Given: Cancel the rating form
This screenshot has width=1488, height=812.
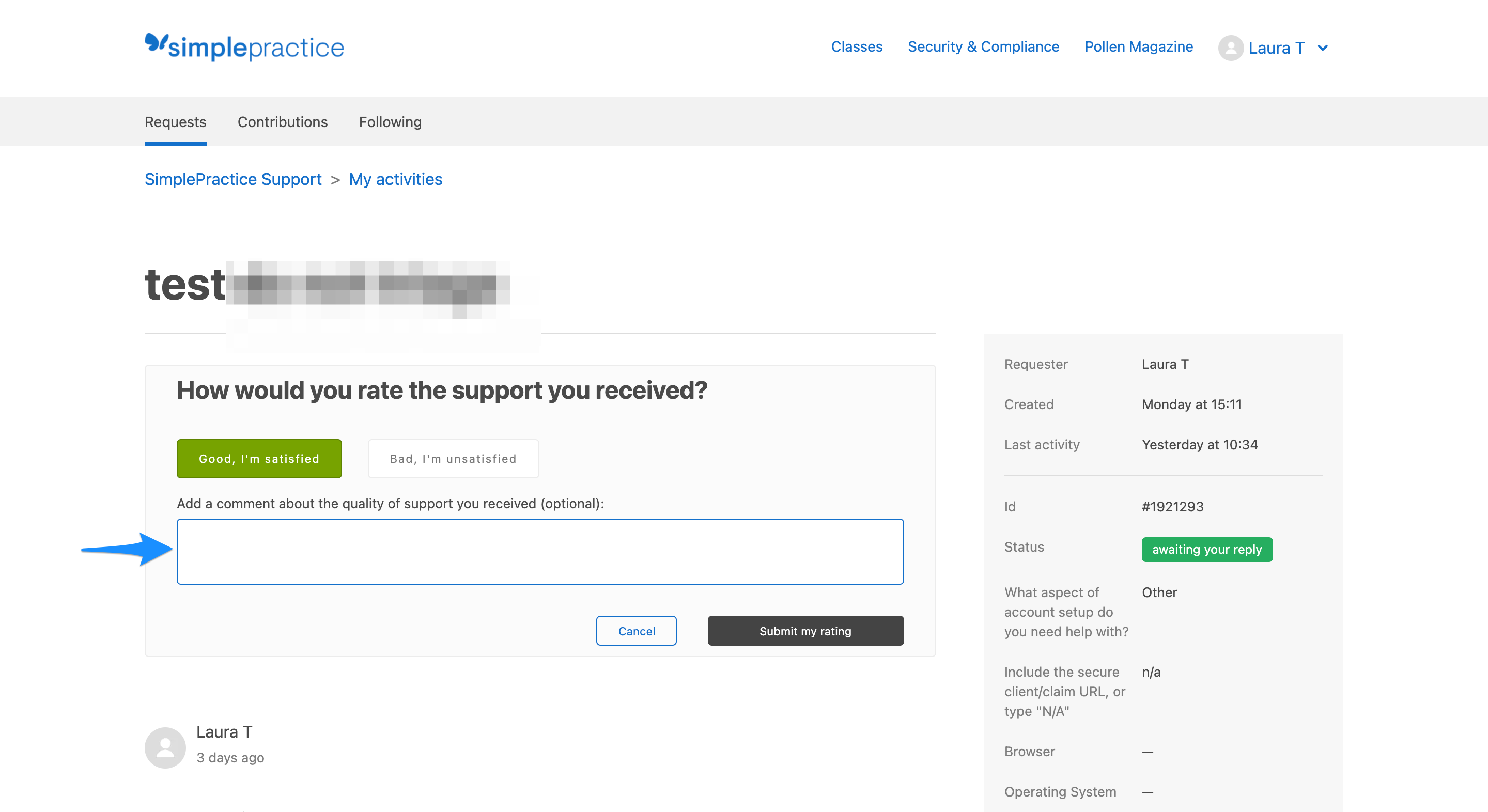Looking at the screenshot, I should 636,631.
